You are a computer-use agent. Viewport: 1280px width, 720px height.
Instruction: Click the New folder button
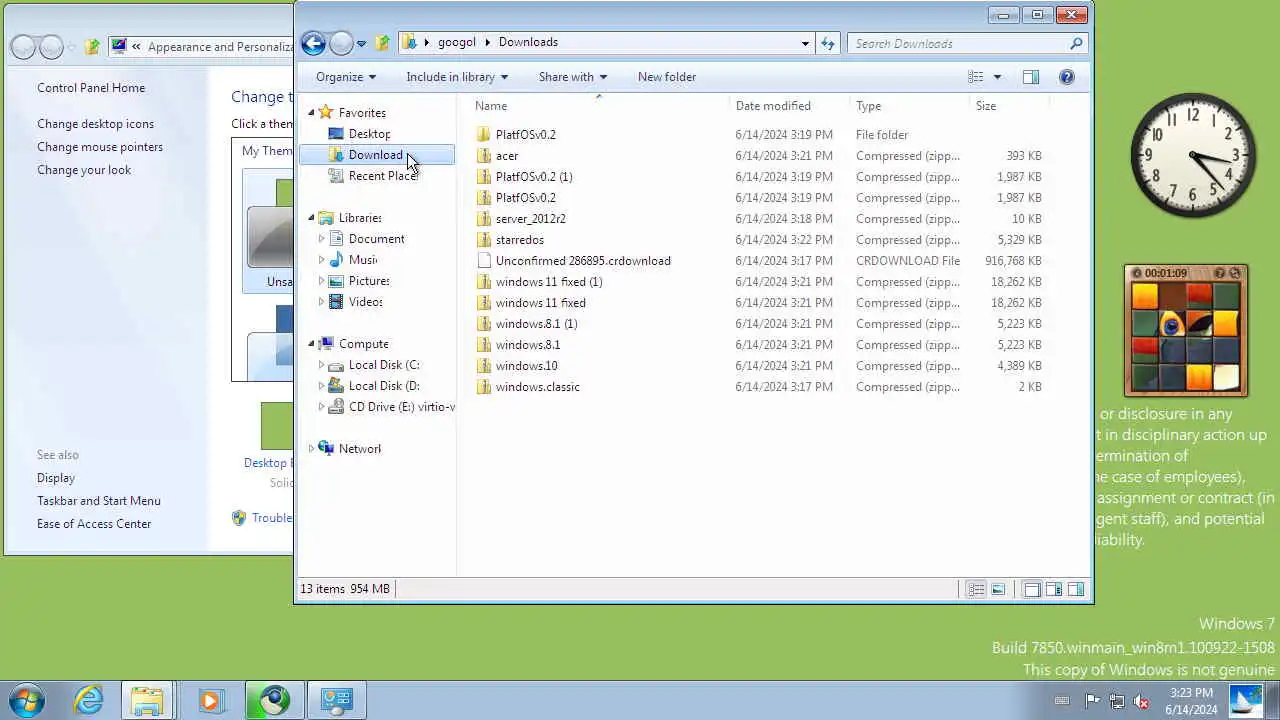pyautogui.click(x=667, y=77)
